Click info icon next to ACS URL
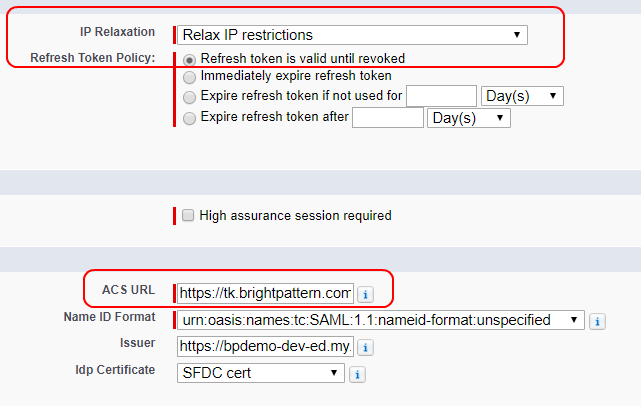 [x=365, y=294]
